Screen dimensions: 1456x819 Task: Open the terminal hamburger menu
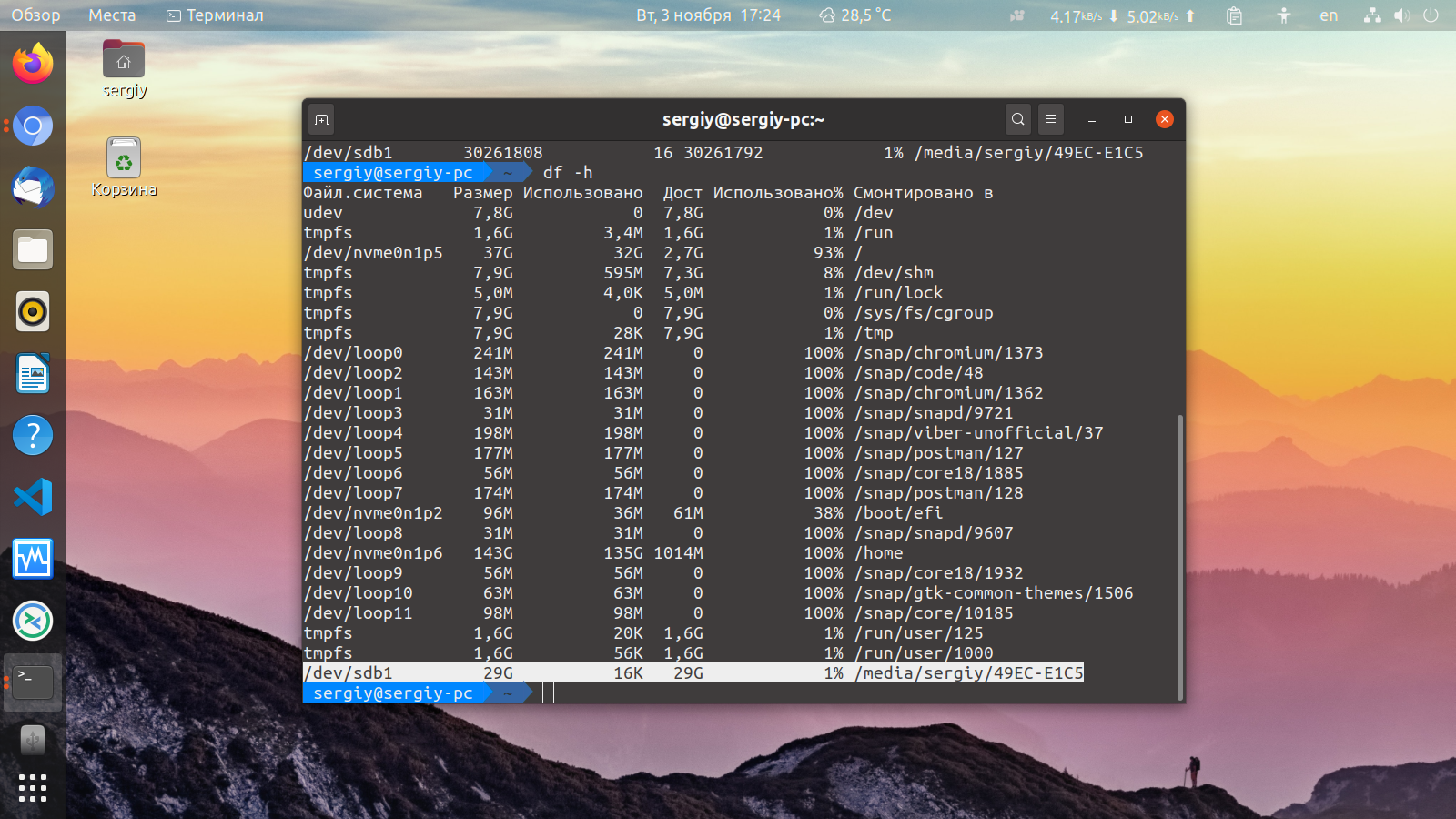(1051, 119)
